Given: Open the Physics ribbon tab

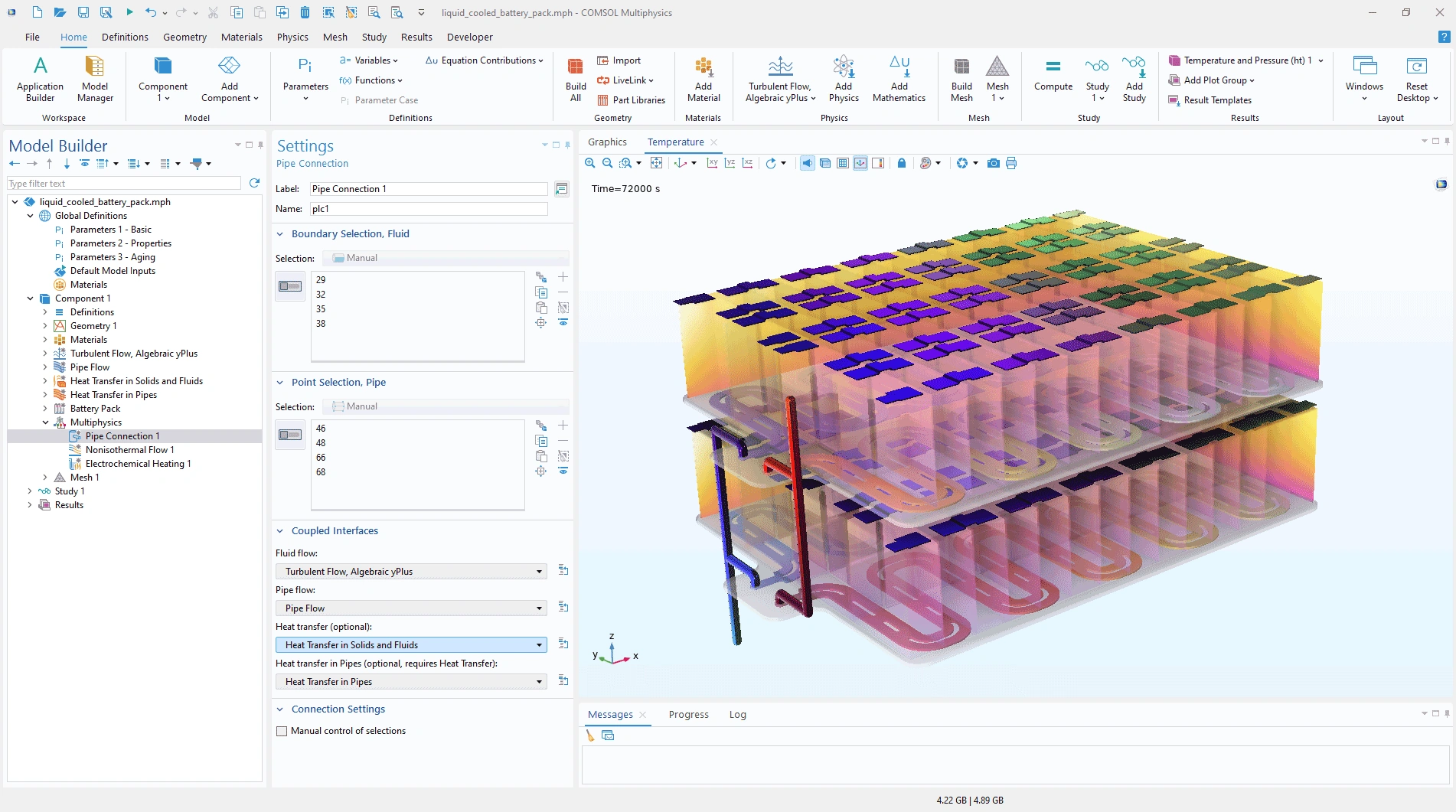Looking at the screenshot, I should coord(292,37).
